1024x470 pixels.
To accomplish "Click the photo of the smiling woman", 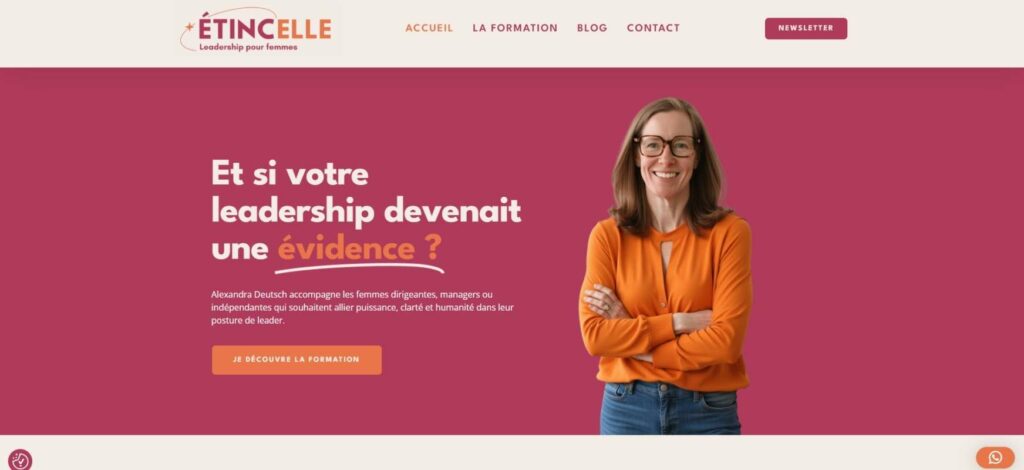I will click(665, 266).
